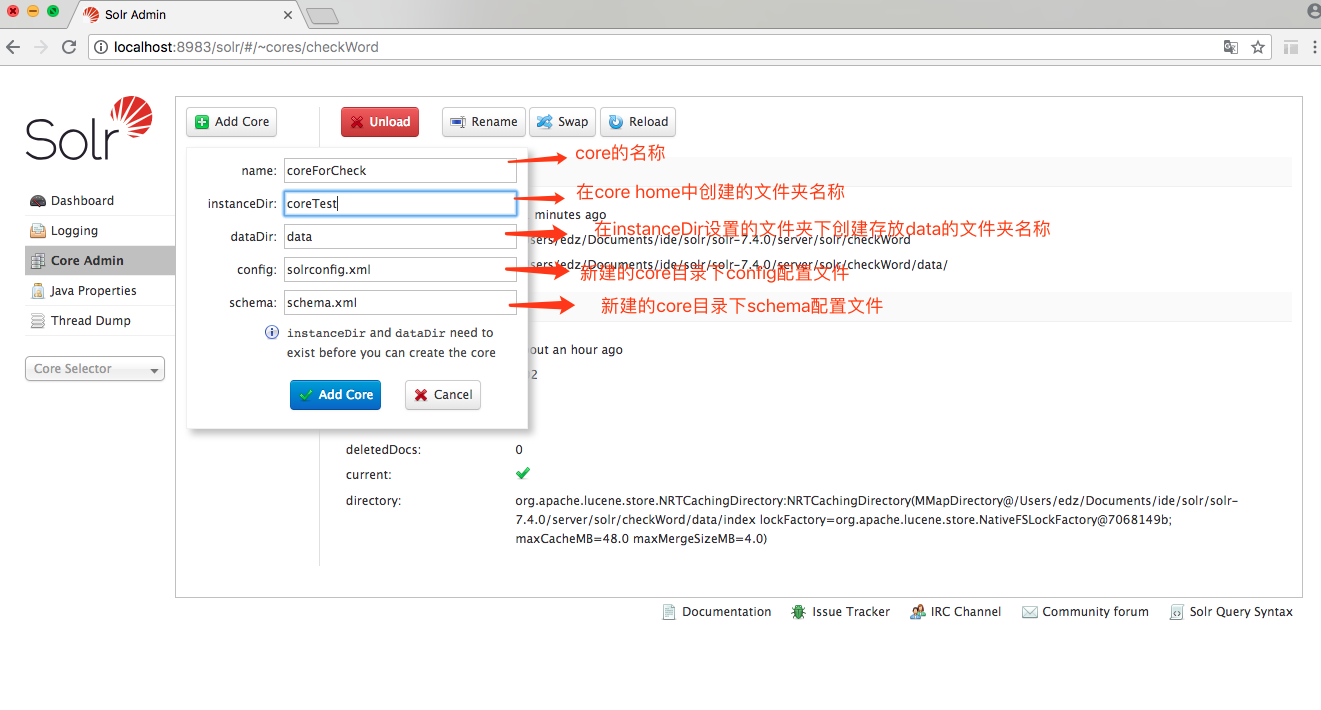Click the green plus icon on Add Core
Viewport: 1321px width, 710px height.
(x=202, y=122)
